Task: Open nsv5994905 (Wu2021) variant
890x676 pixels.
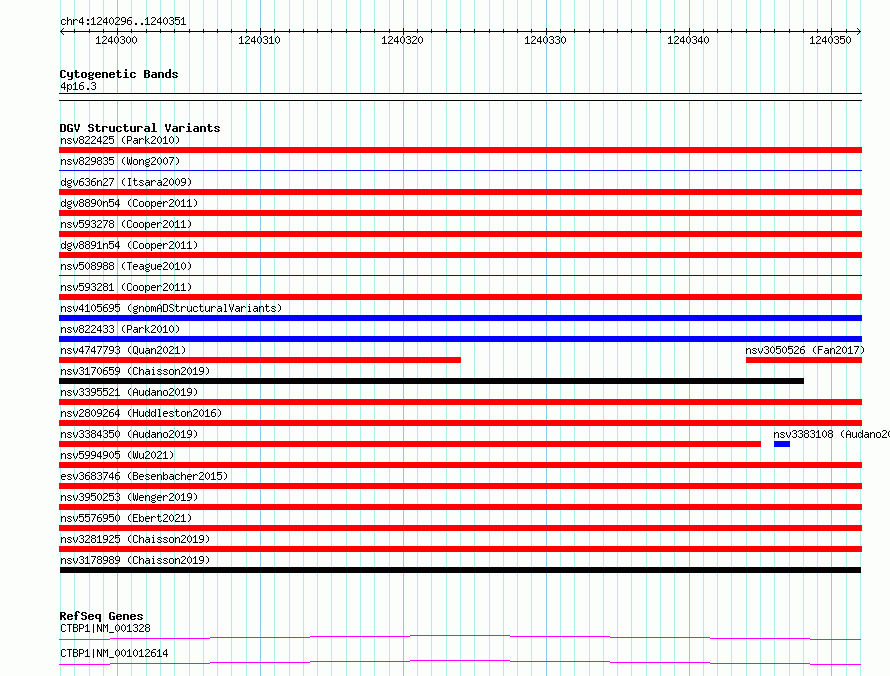Action: pos(117,455)
